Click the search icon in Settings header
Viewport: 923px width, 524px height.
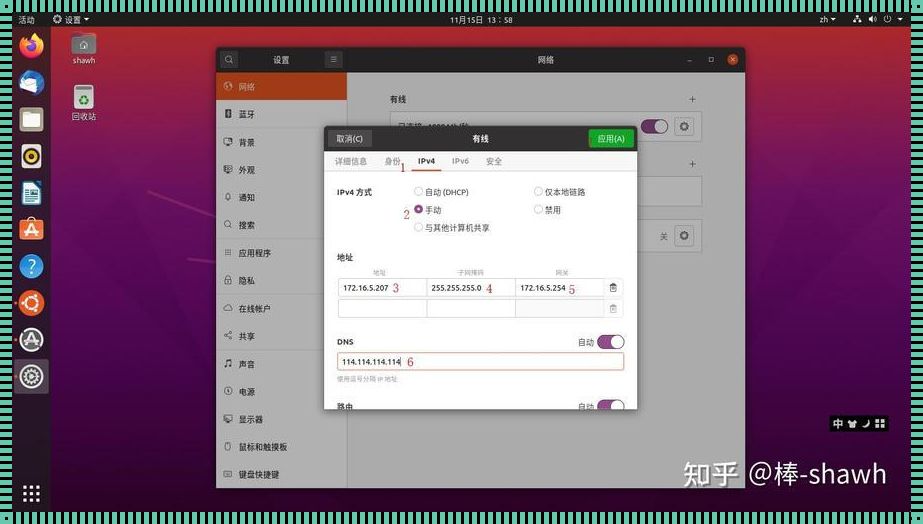click(x=229, y=59)
